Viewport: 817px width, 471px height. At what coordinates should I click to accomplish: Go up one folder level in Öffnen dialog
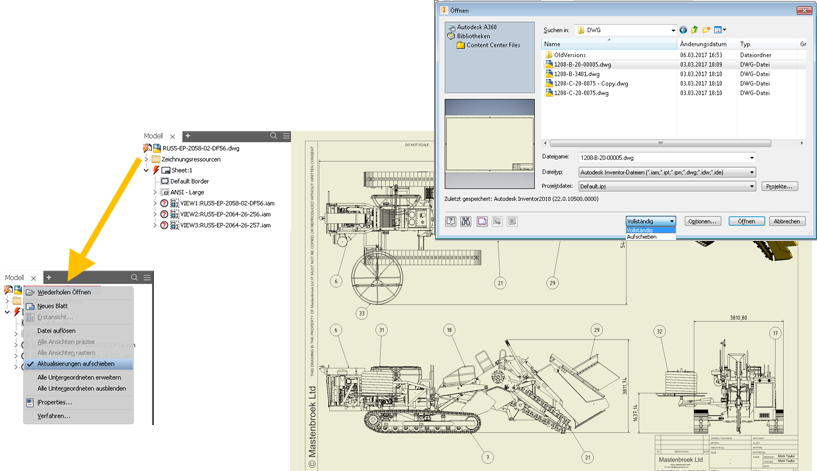click(x=694, y=30)
